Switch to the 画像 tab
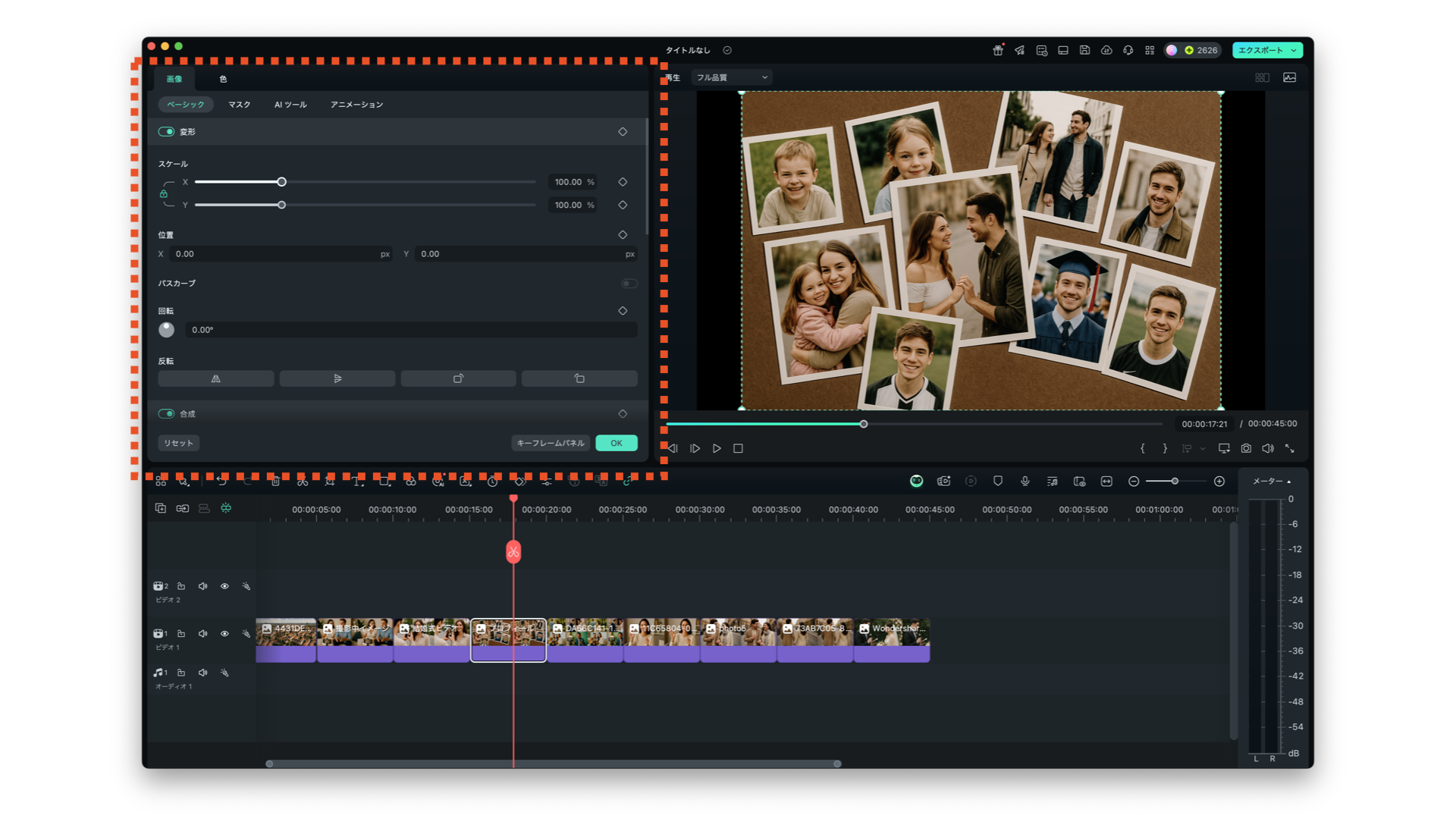This screenshot has width=1456, height=819. [x=174, y=79]
